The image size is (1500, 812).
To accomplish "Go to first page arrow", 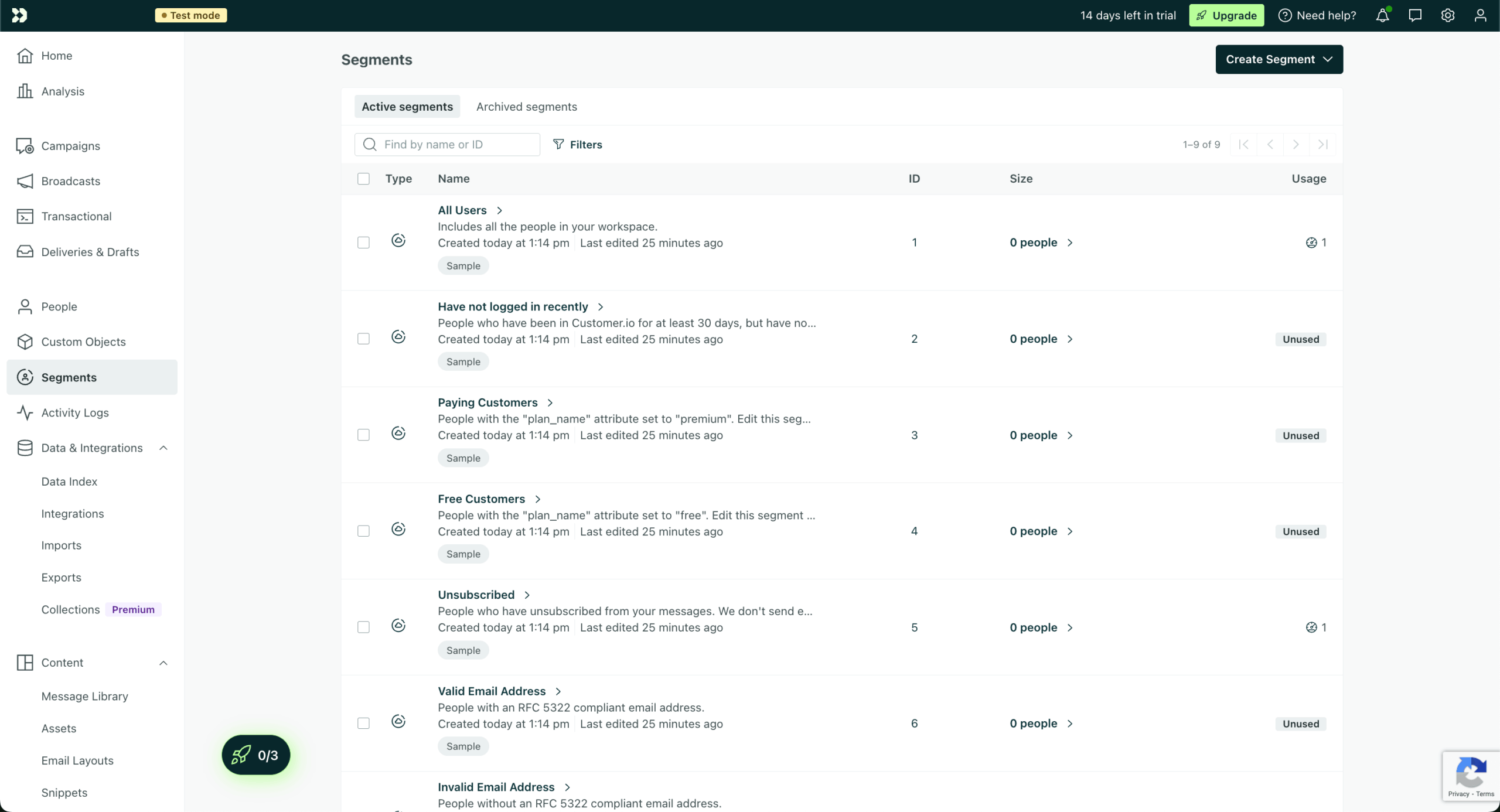I will [1244, 144].
